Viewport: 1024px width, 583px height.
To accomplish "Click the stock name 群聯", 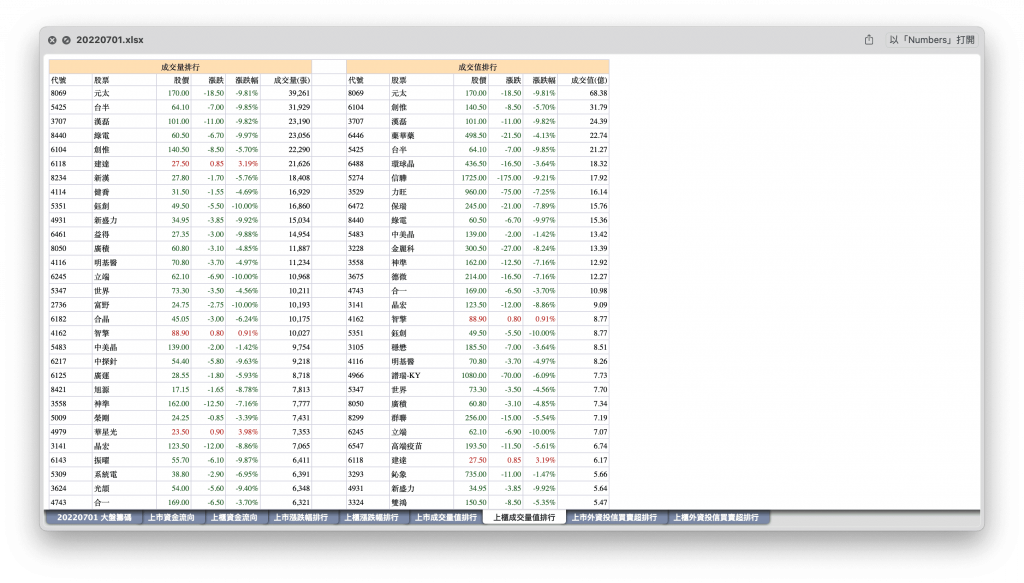I will click(x=399, y=418).
